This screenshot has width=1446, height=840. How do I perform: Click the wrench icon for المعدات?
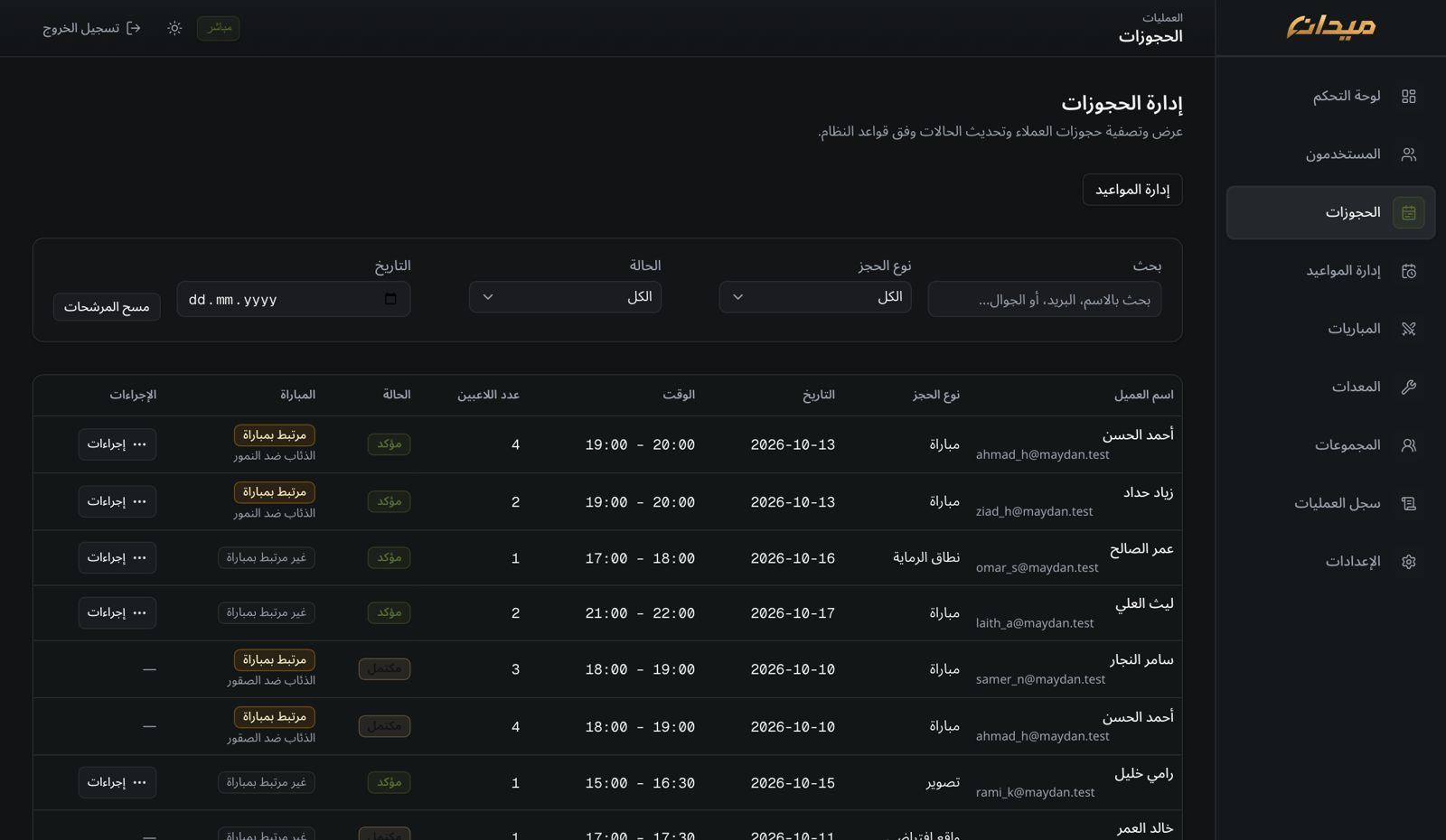click(x=1408, y=387)
